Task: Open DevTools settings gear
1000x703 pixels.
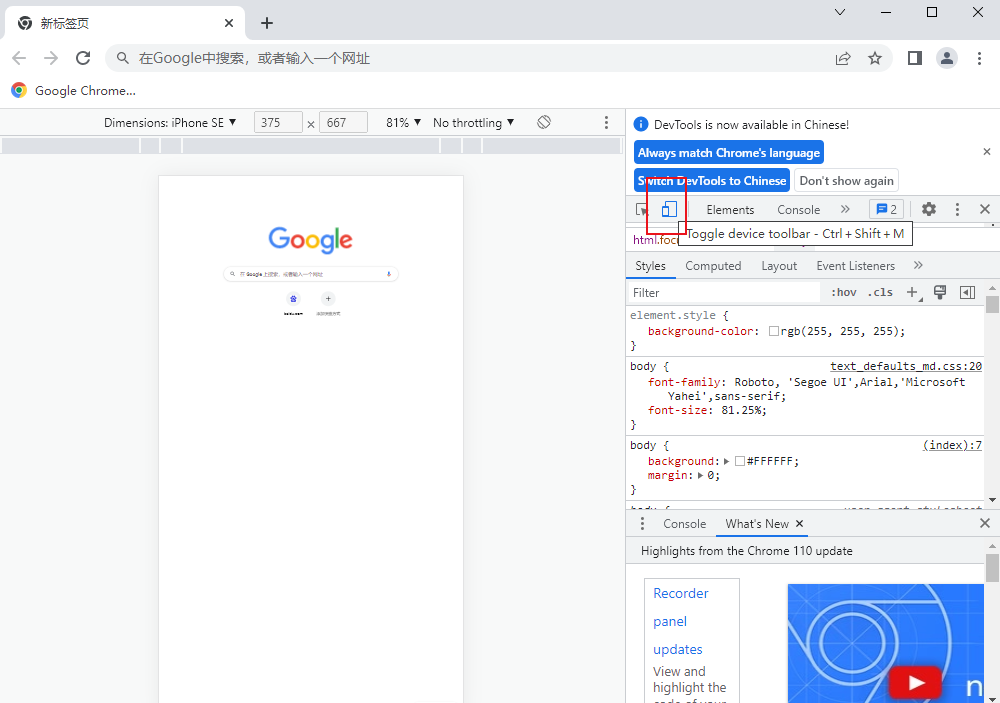Action: point(929,209)
